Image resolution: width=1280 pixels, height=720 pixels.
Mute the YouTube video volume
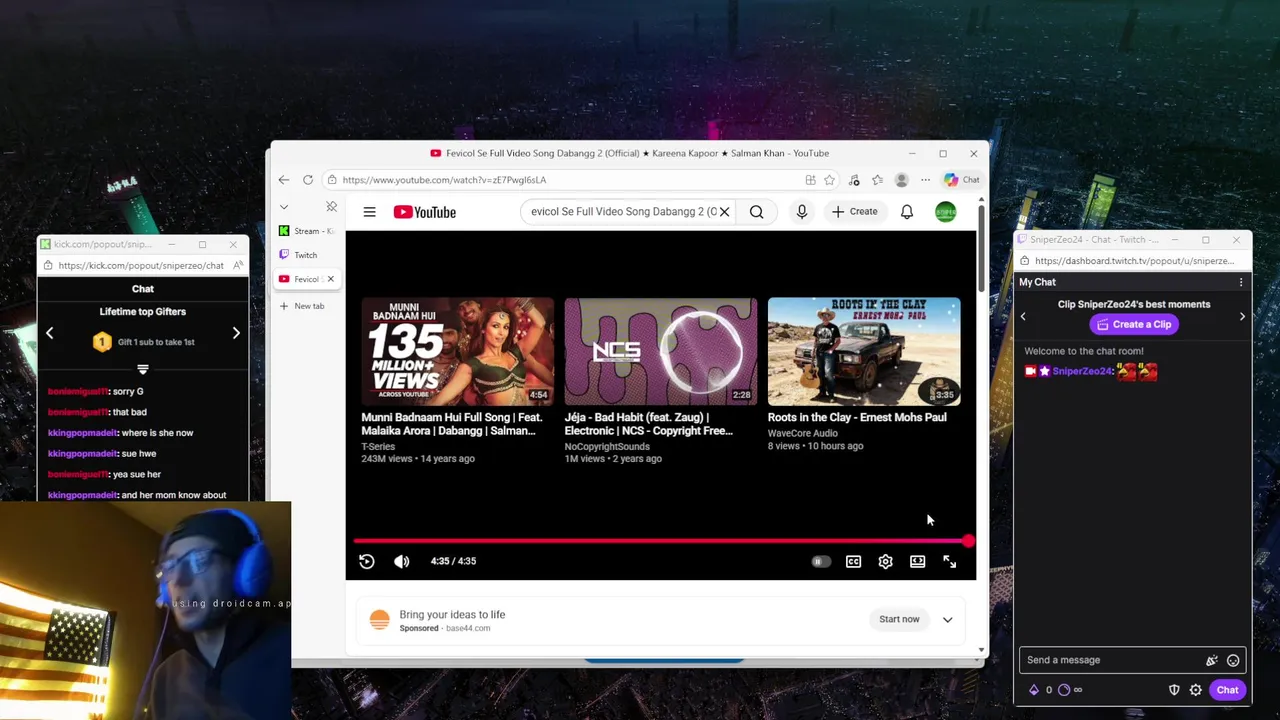point(401,561)
